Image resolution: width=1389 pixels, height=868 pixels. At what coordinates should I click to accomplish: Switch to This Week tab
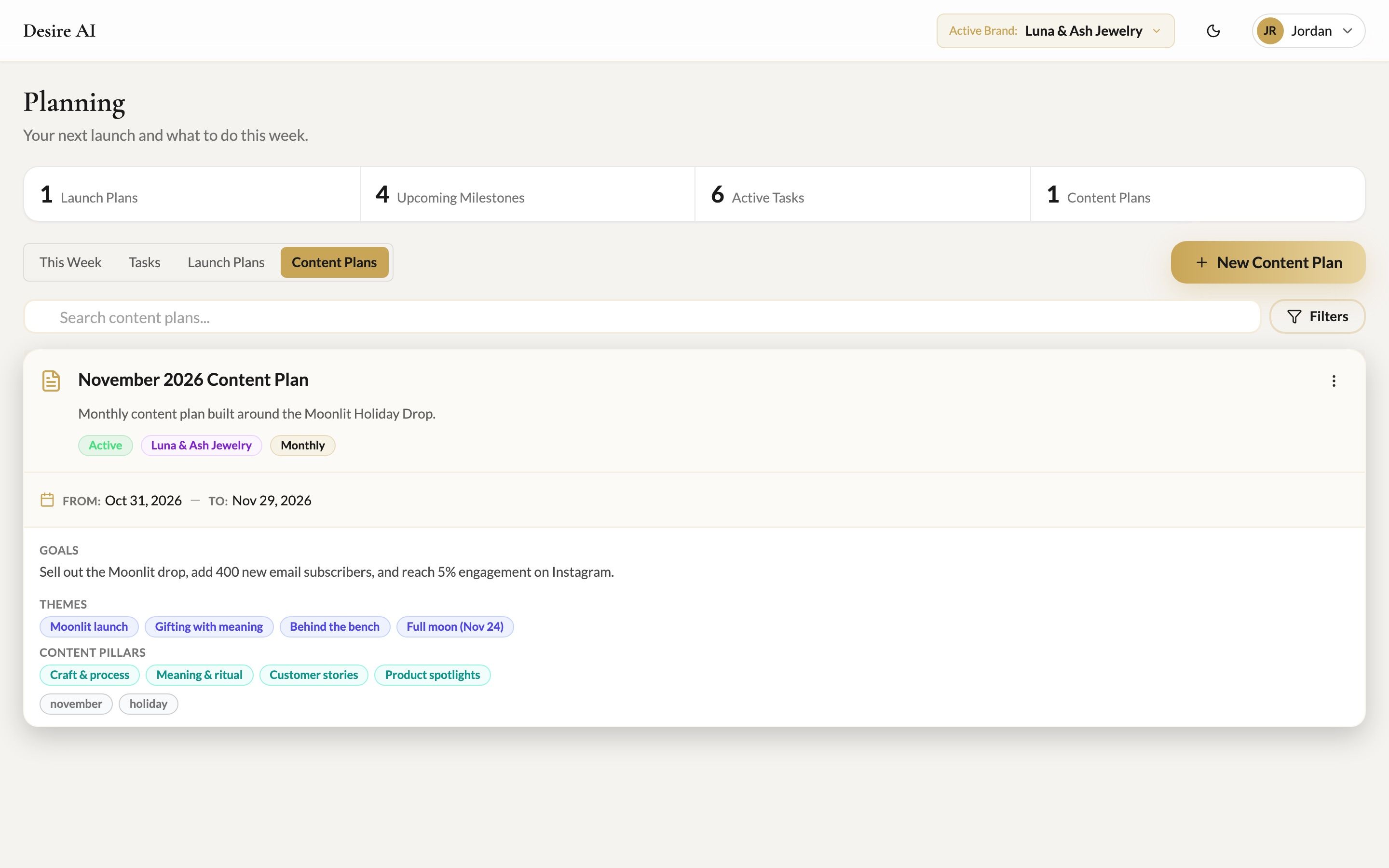click(x=70, y=262)
